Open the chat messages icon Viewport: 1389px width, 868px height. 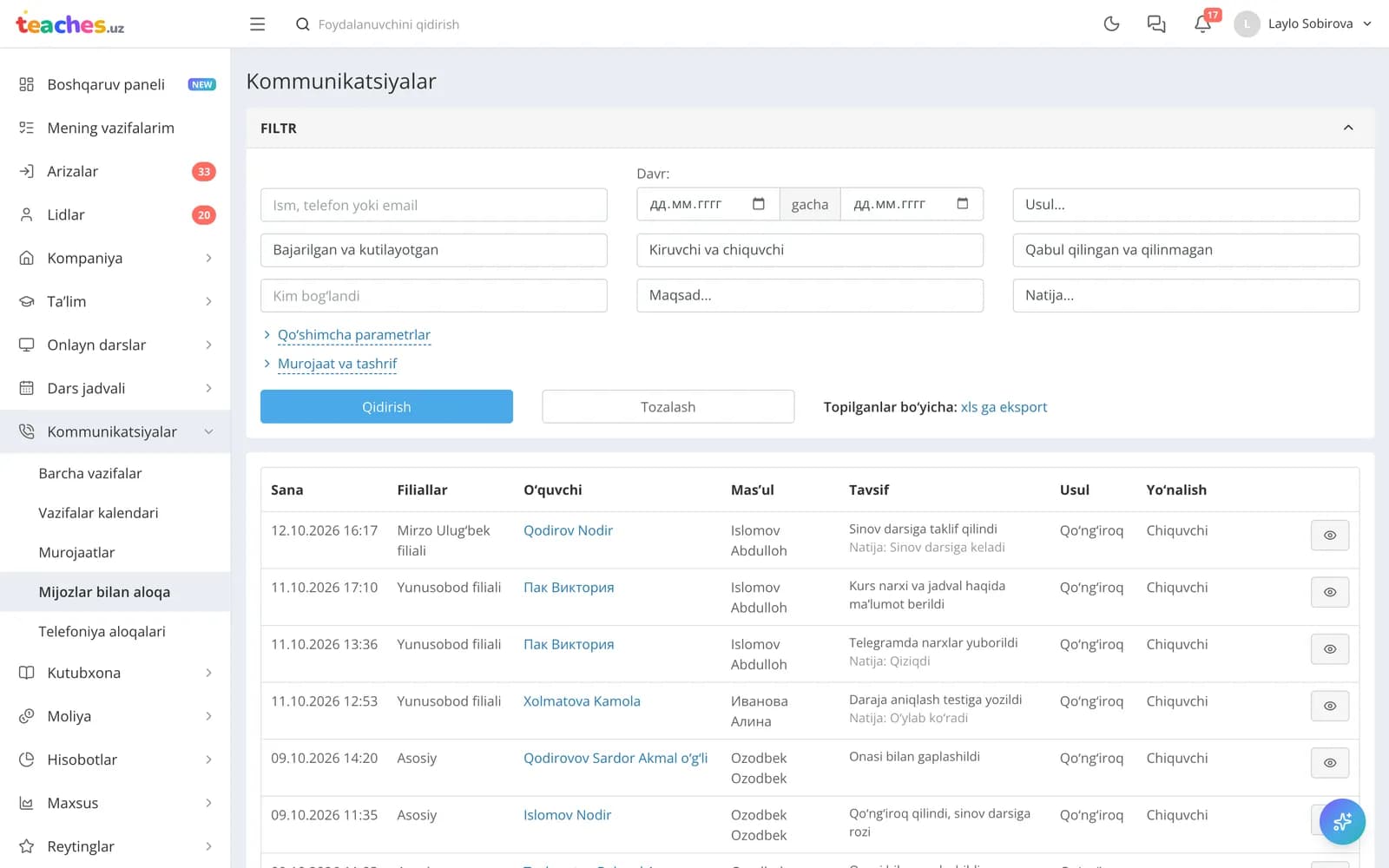pos(1156,24)
